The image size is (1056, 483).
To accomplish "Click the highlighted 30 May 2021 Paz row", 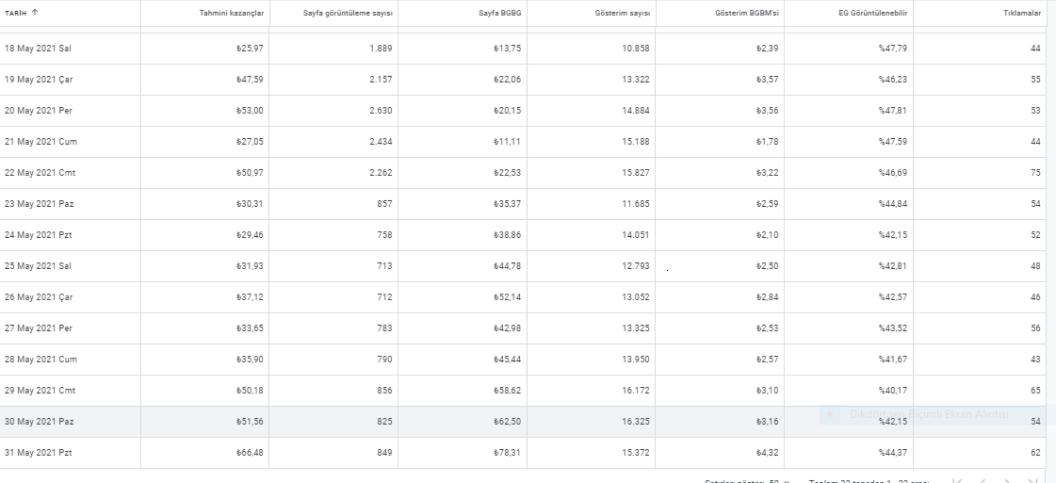I will pos(523,422).
